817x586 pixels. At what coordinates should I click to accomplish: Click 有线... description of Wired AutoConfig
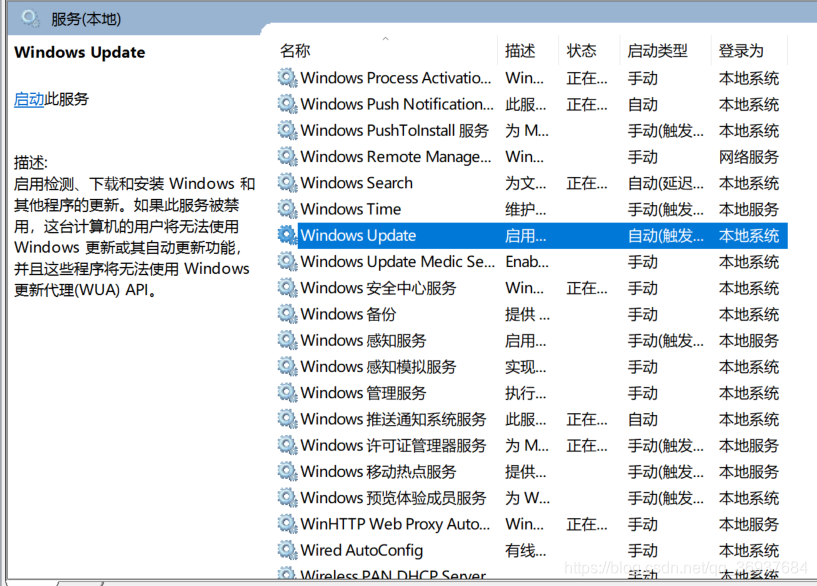tap(526, 550)
